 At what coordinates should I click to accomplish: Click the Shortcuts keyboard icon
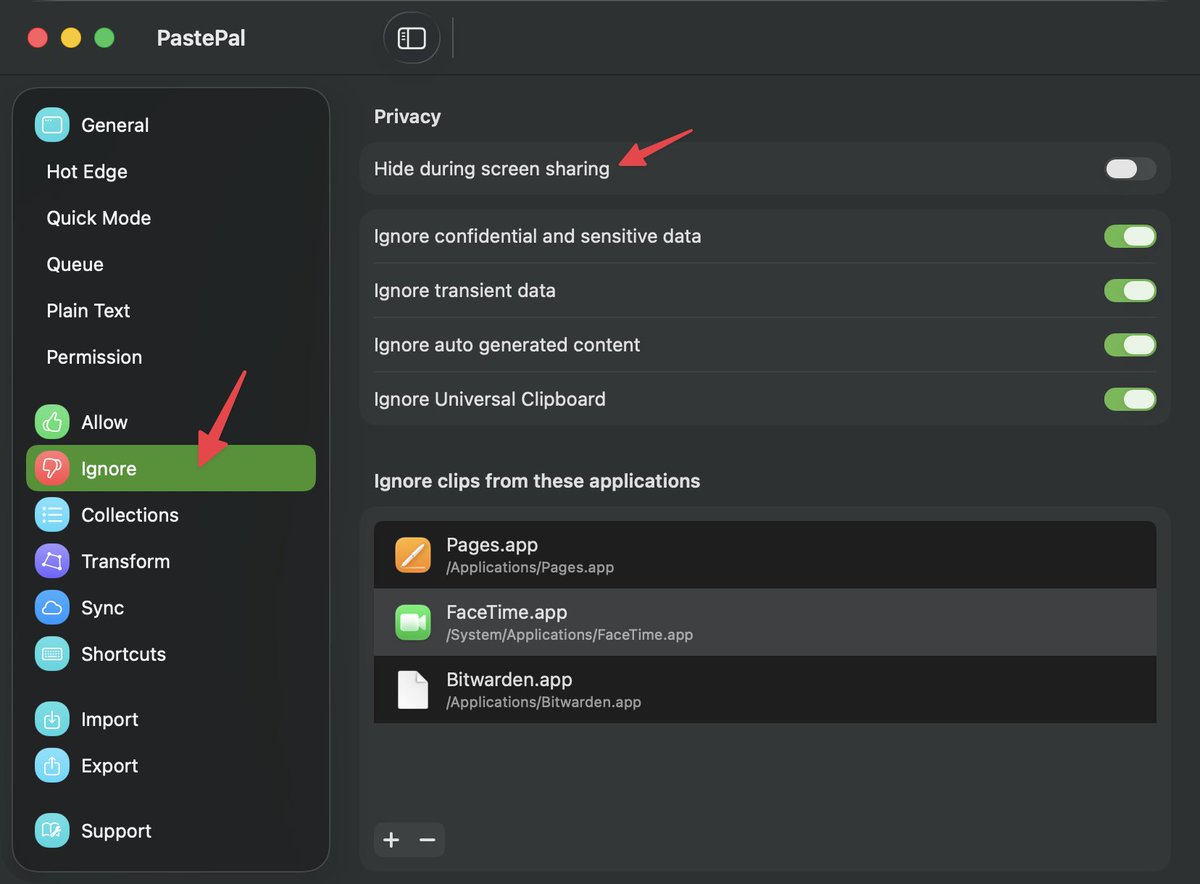coord(52,654)
